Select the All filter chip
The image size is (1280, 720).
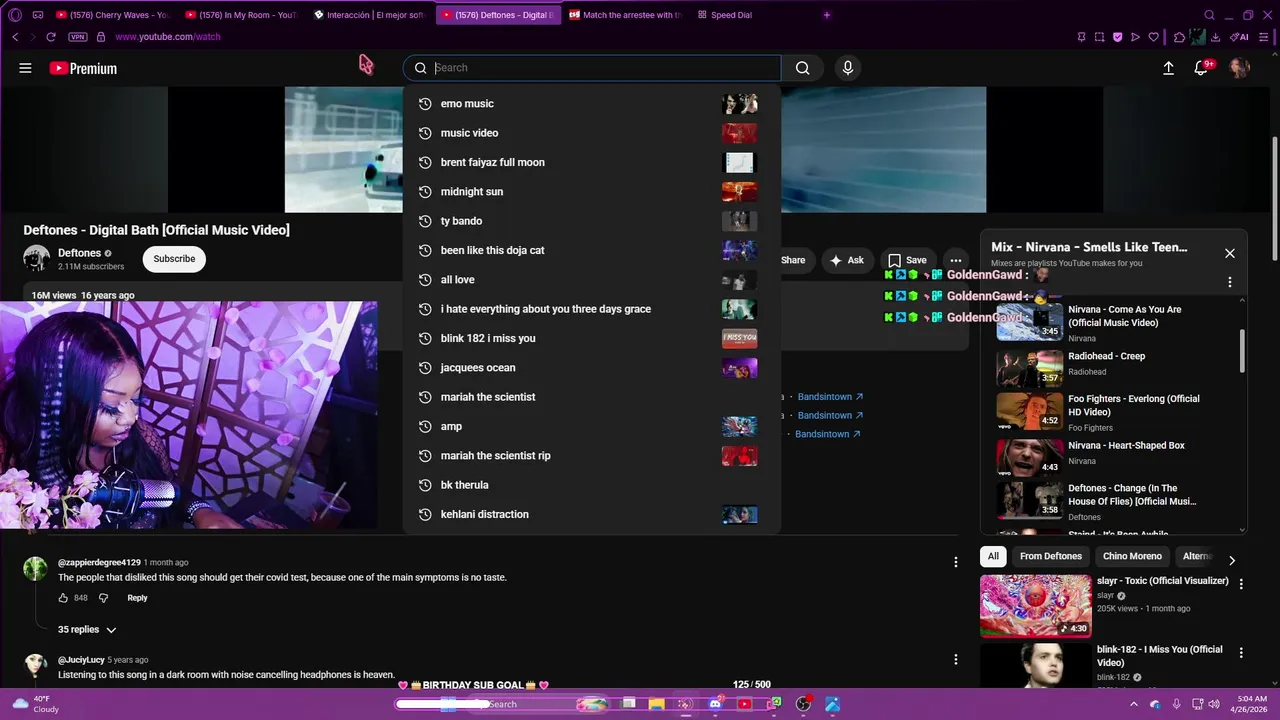[993, 556]
